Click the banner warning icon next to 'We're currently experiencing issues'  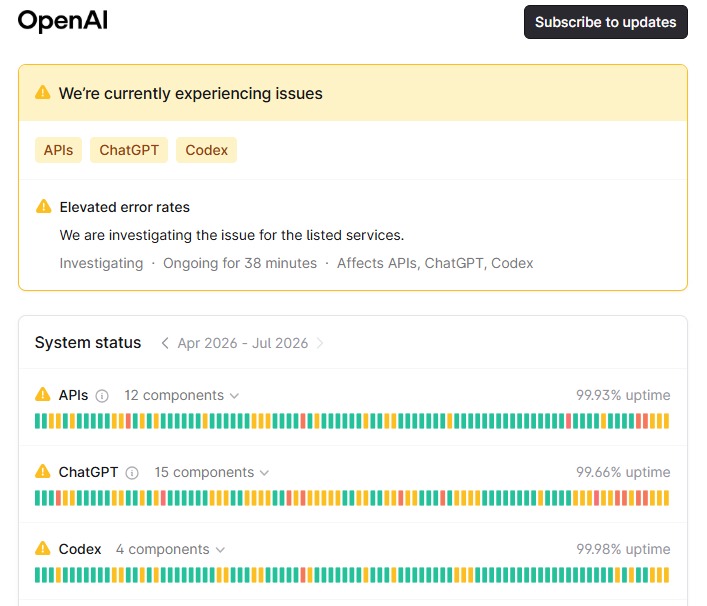[x=43, y=92]
